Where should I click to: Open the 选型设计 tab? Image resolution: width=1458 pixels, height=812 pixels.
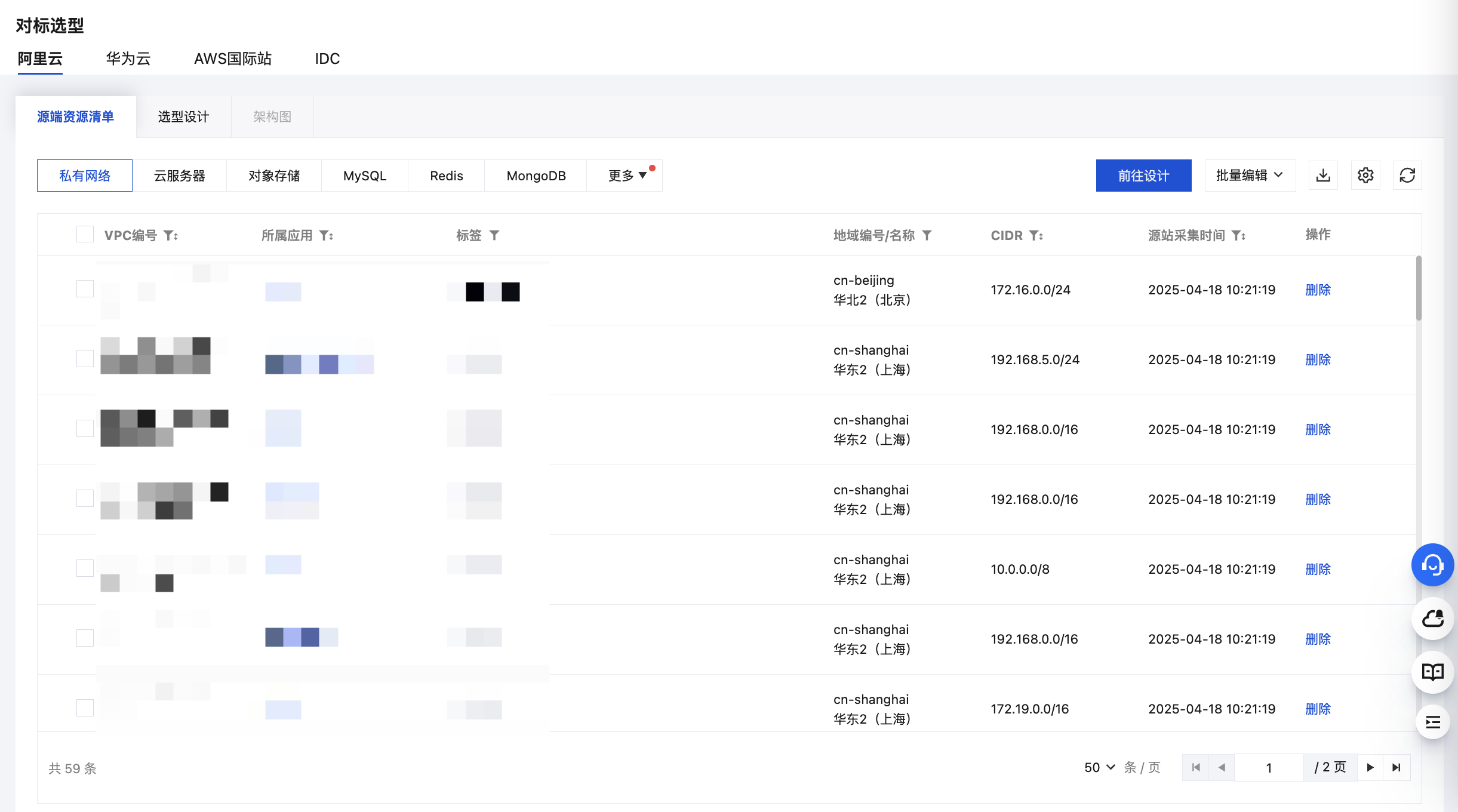click(x=183, y=117)
